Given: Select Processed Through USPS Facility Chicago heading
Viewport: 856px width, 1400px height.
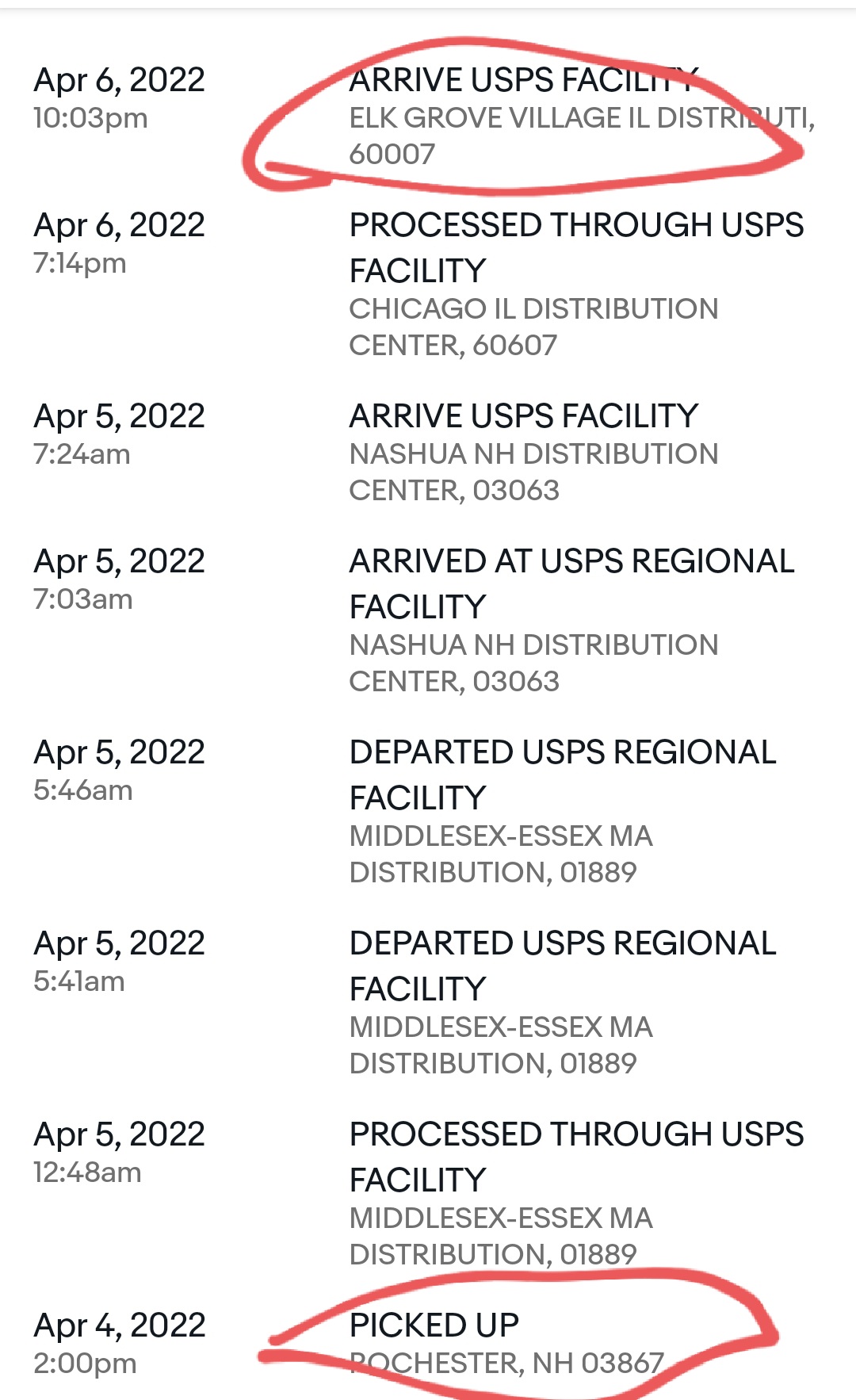Looking at the screenshot, I should (576, 248).
